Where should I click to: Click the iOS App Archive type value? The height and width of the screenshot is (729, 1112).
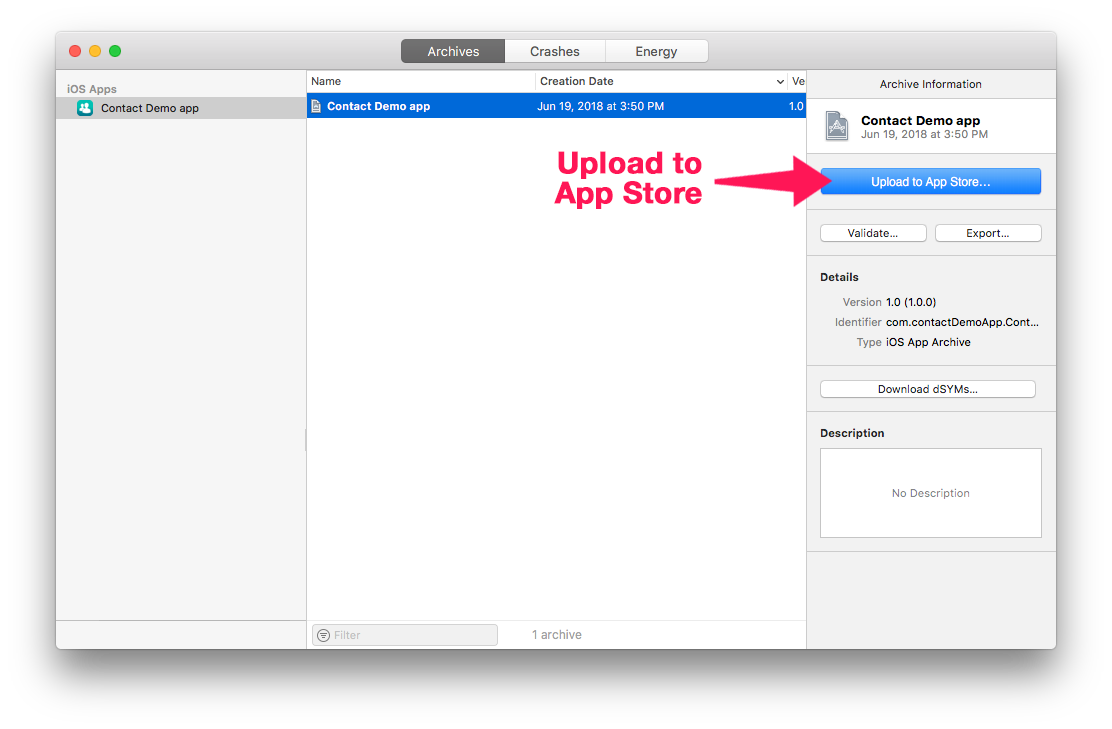coord(928,342)
